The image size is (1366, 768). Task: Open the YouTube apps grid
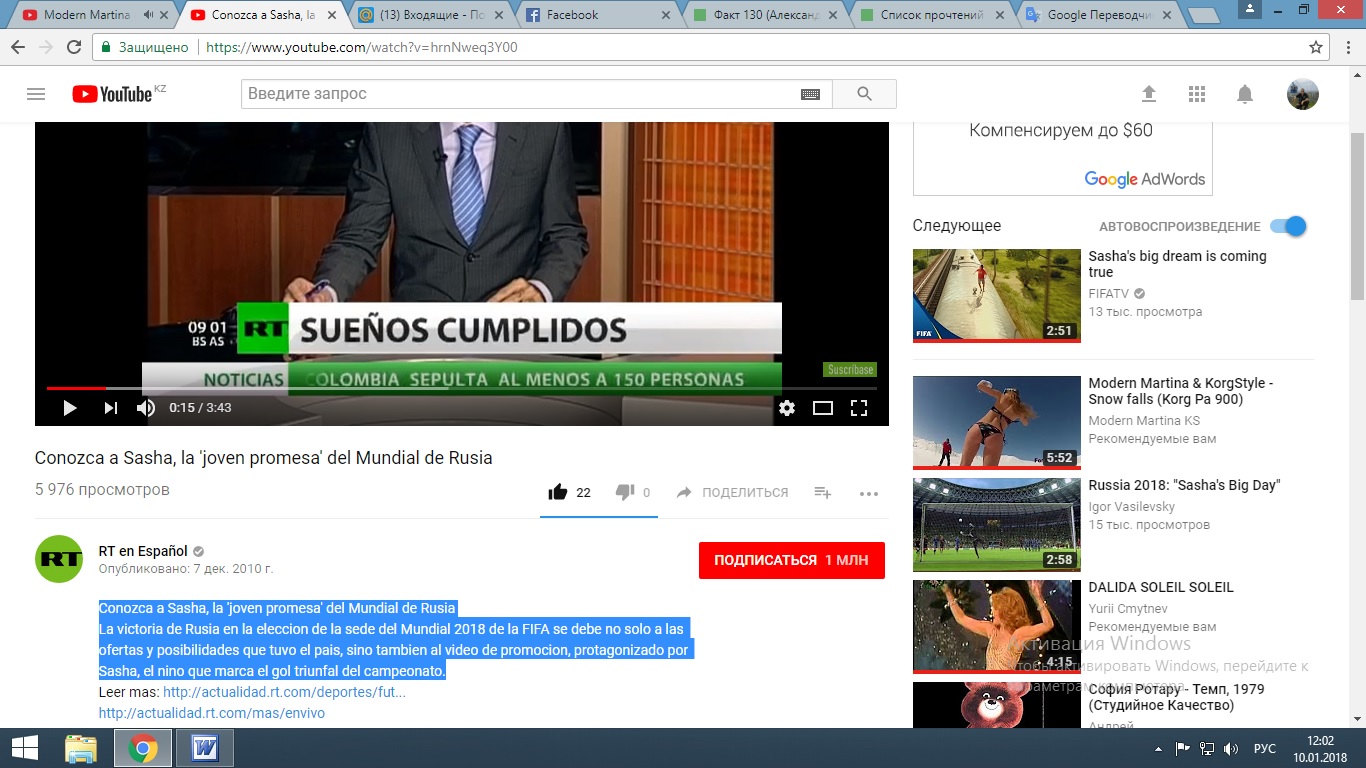click(1197, 94)
